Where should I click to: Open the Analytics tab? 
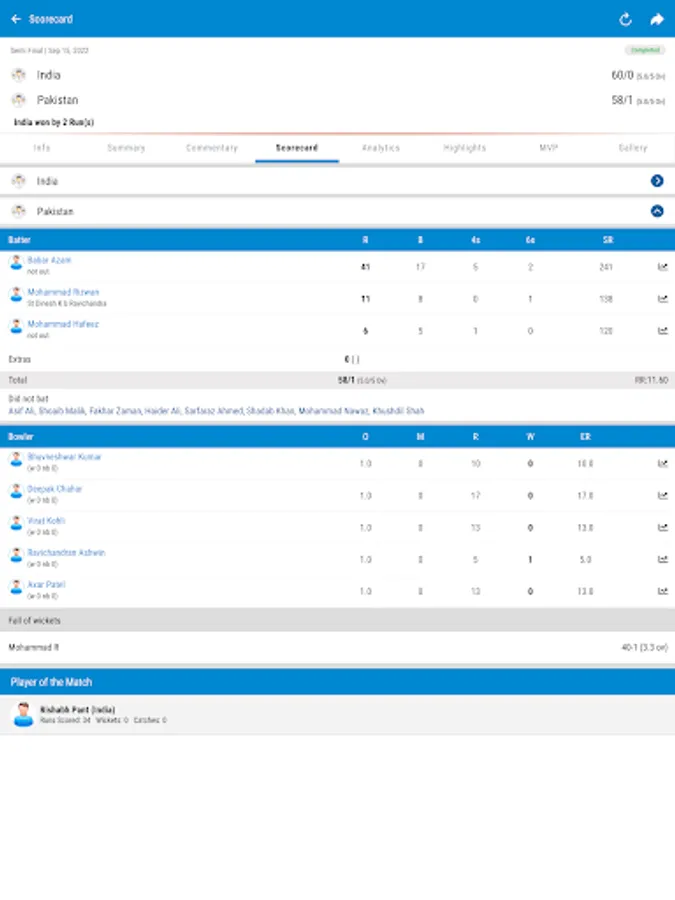(x=381, y=148)
